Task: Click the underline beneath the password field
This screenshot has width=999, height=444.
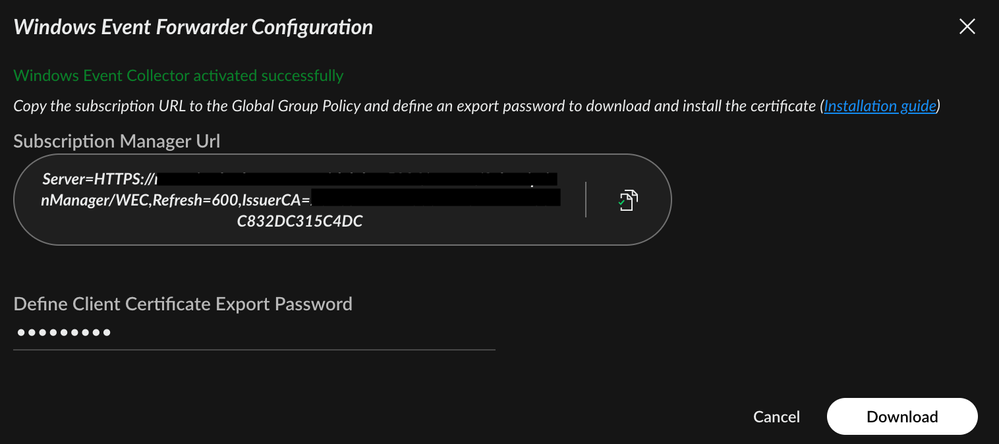Action: point(254,350)
